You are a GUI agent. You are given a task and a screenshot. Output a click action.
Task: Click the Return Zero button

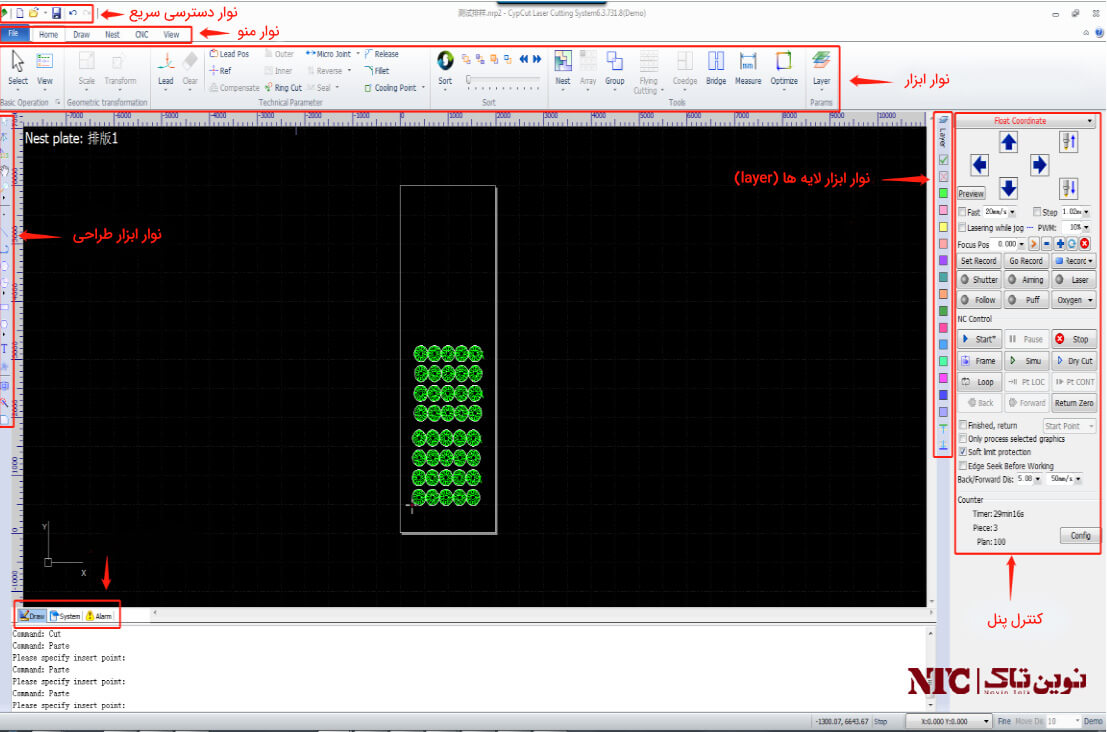point(1074,403)
